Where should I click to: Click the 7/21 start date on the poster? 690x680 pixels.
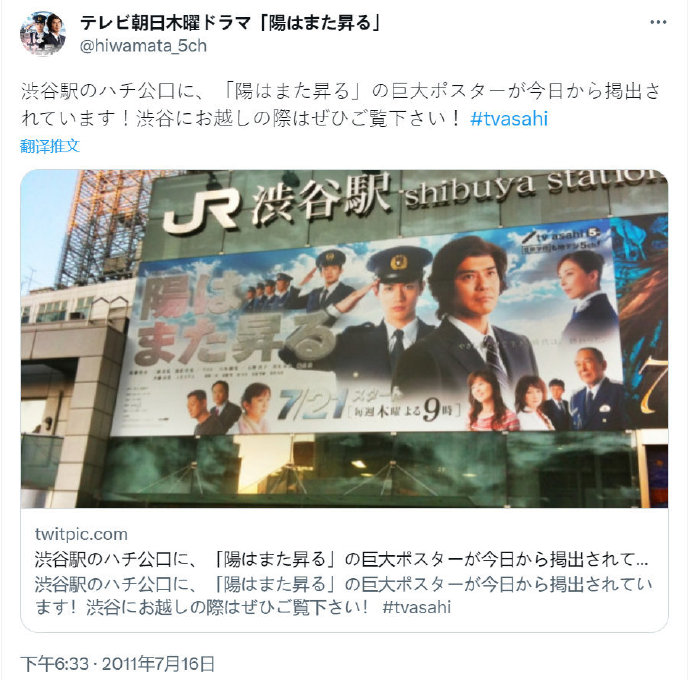point(311,404)
